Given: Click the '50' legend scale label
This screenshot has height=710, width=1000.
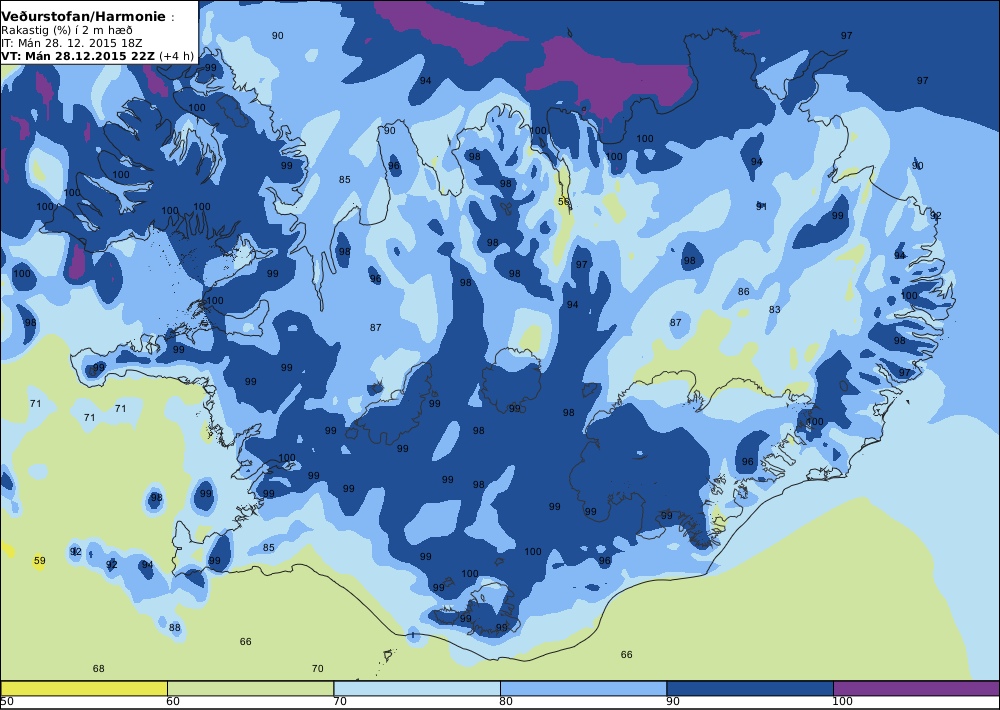Looking at the screenshot, I should 7,702.
